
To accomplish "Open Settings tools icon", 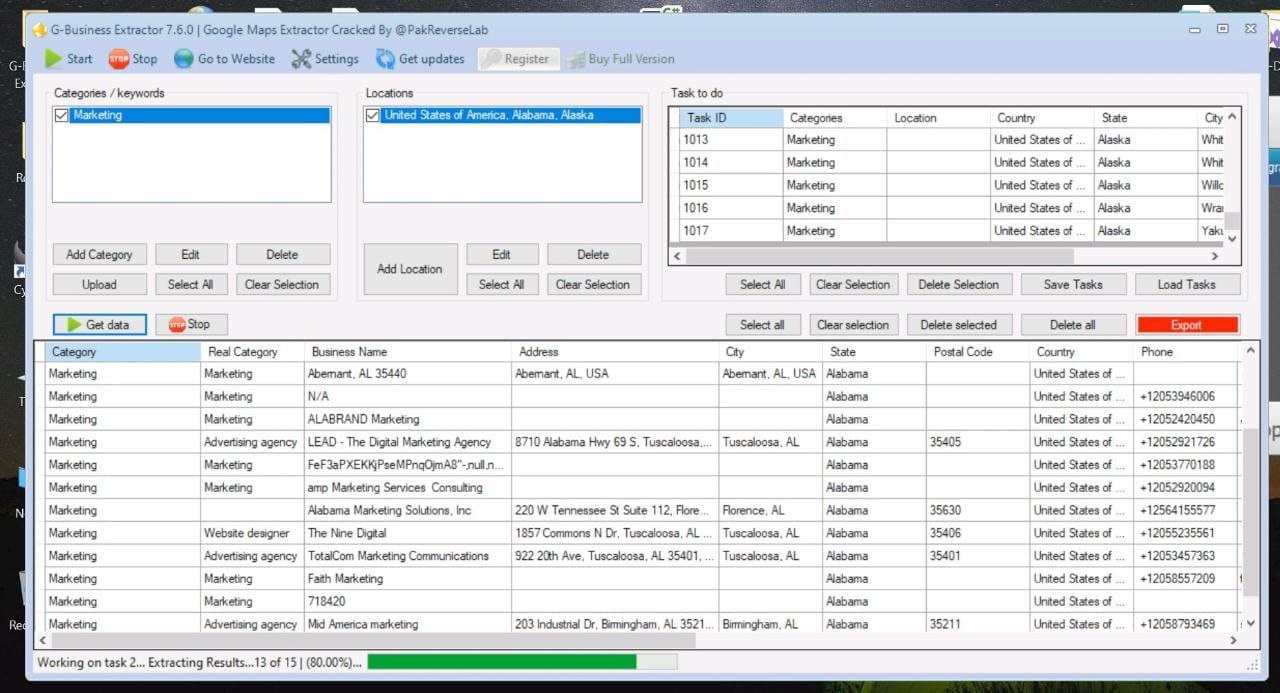I will pyautogui.click(x=301, y=59).
